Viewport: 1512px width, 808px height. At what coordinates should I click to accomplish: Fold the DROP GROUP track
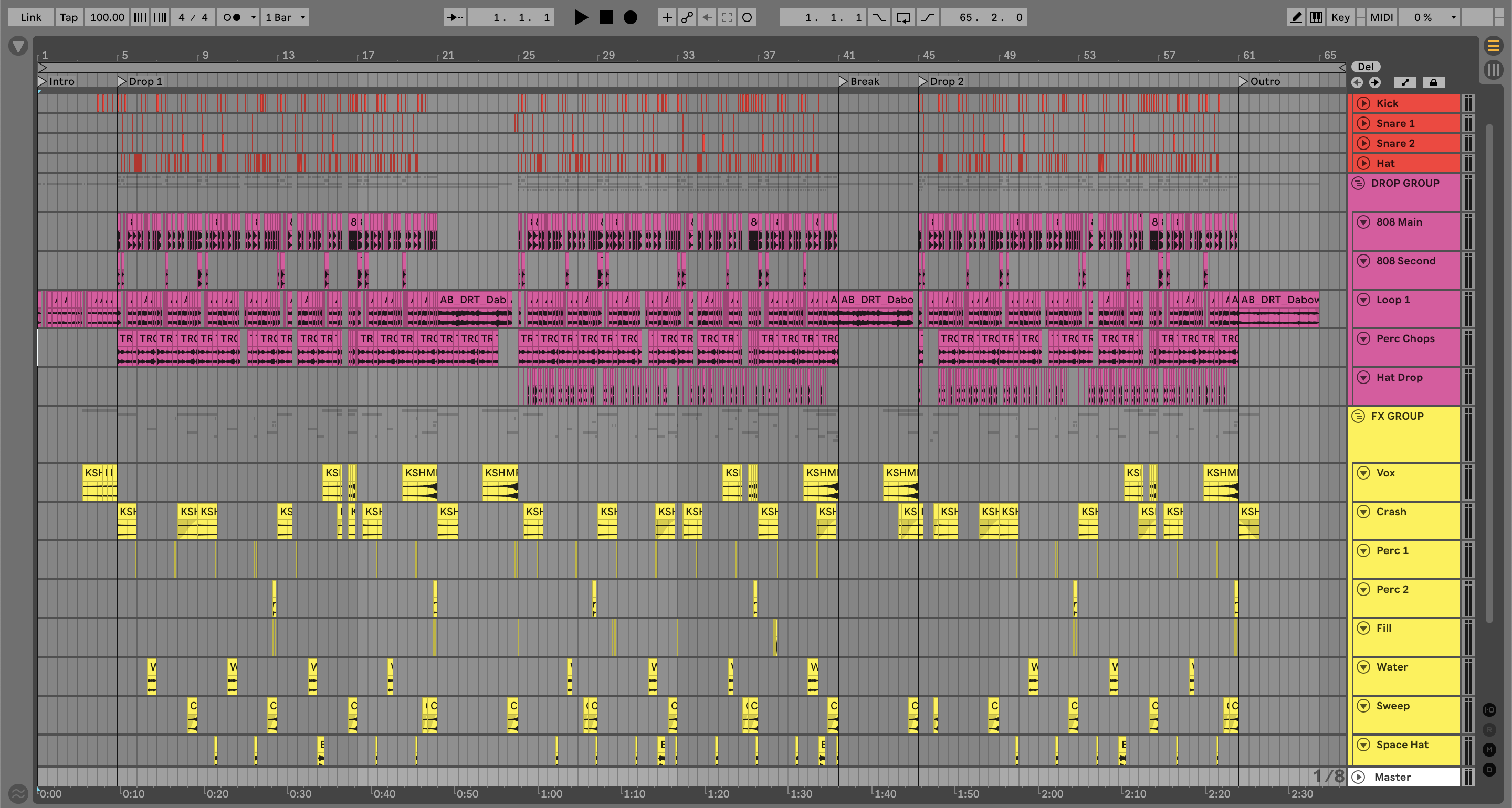[1358, 184]
